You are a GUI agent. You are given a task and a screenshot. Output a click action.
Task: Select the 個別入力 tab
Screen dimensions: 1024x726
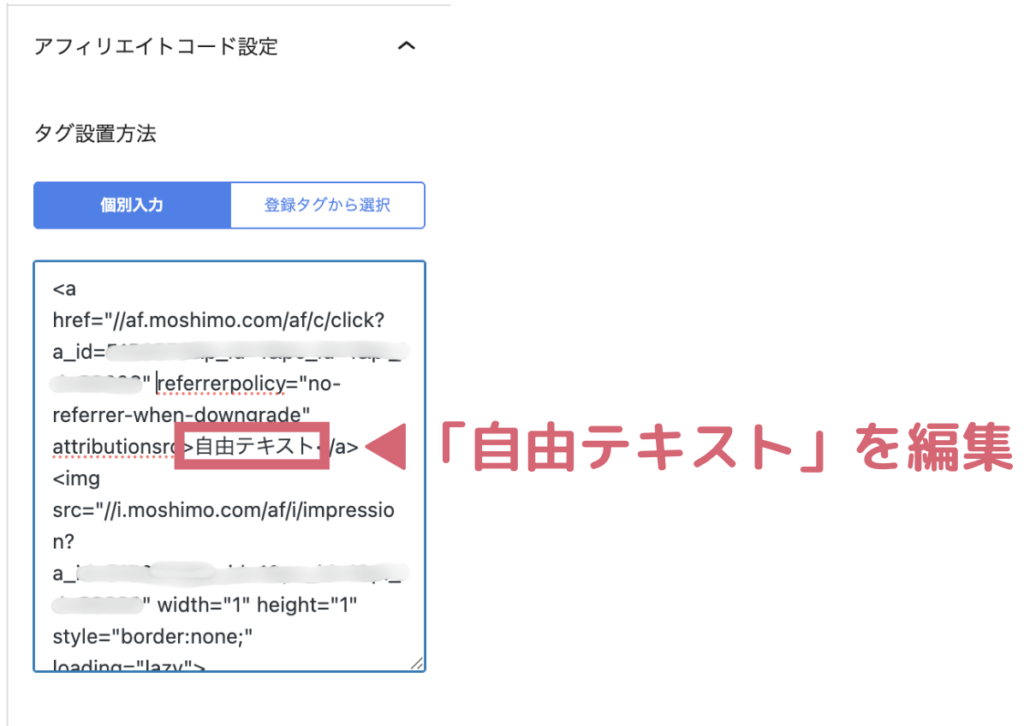pos(132,205)
